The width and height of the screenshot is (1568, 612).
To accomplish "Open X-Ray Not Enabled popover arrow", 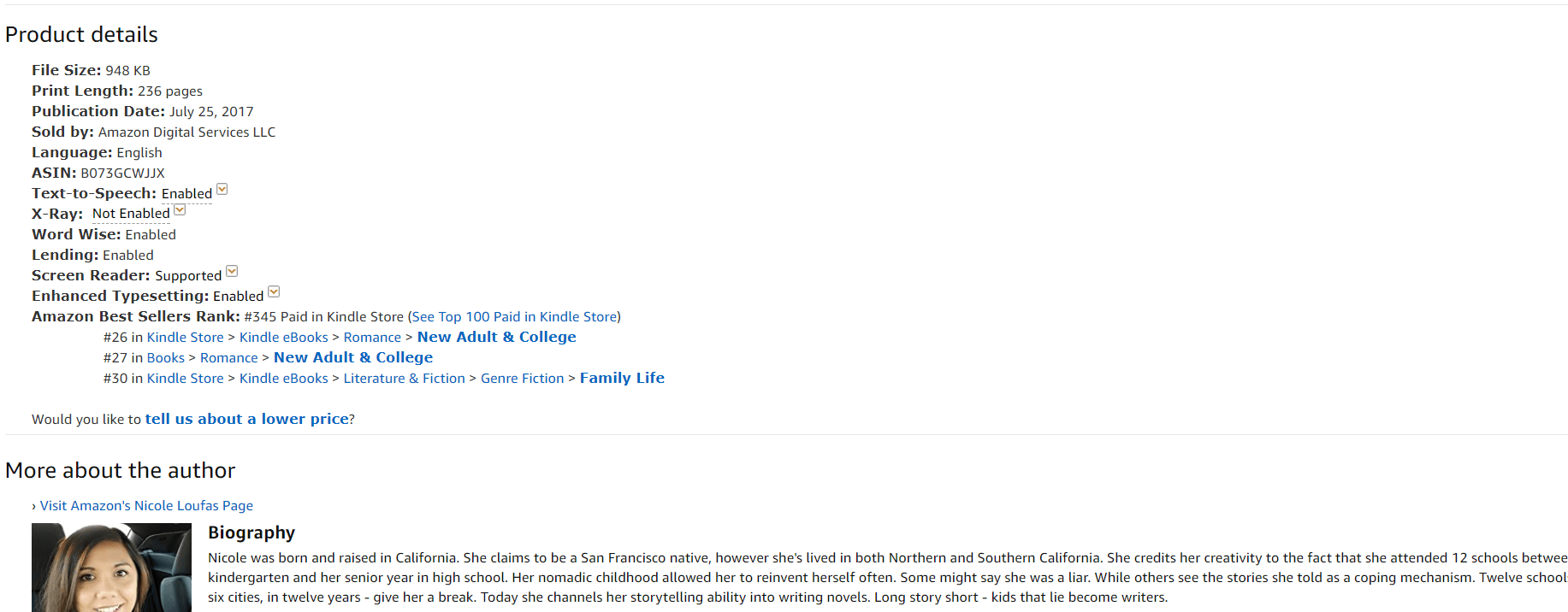I will click(180, 210).
